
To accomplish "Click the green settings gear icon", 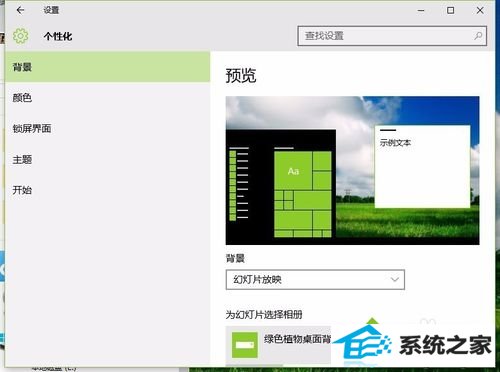I will coord(21,36).
